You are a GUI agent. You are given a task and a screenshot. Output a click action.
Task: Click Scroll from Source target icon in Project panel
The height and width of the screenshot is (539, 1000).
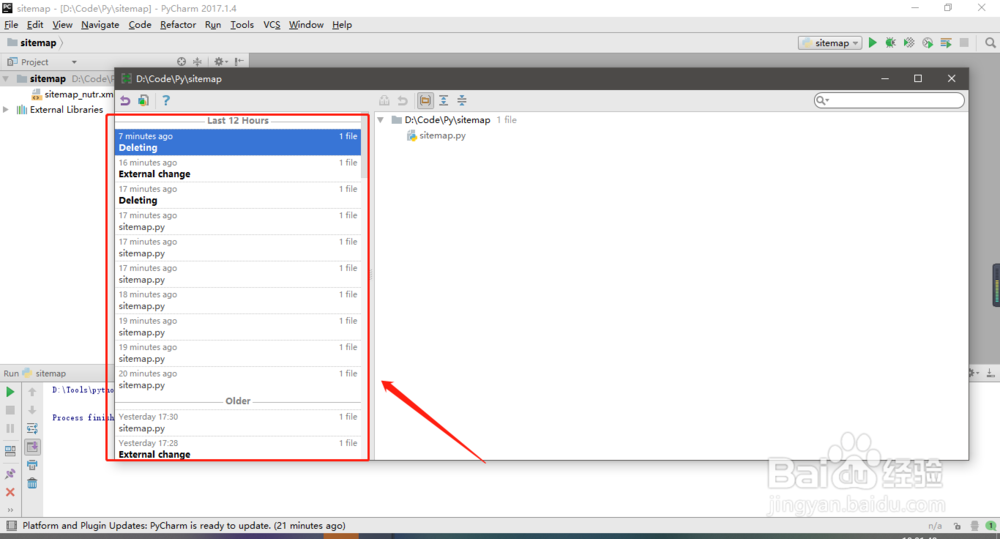[x=181, y=62]
